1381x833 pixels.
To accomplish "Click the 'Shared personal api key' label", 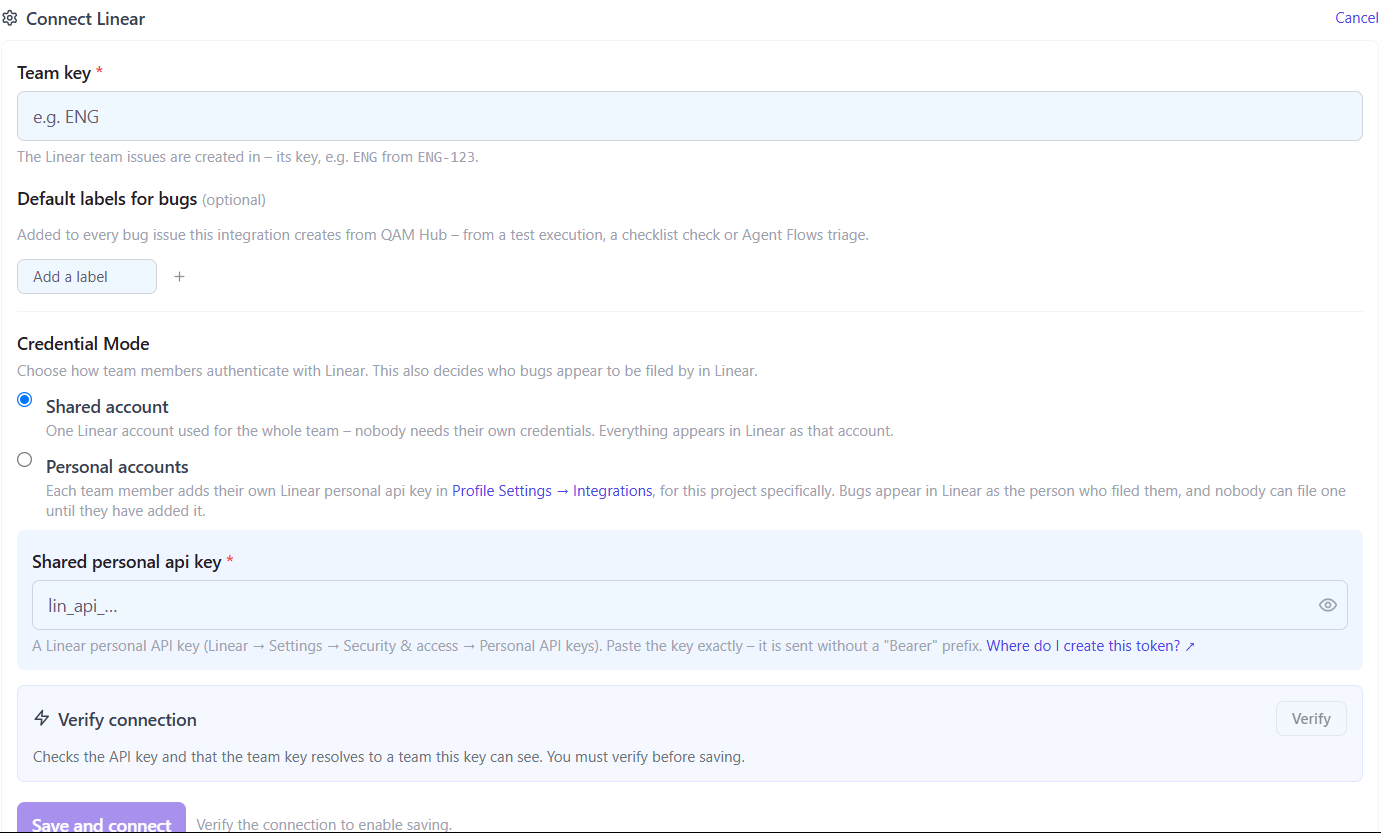I will pyautogui.click(x=126, y=562).
